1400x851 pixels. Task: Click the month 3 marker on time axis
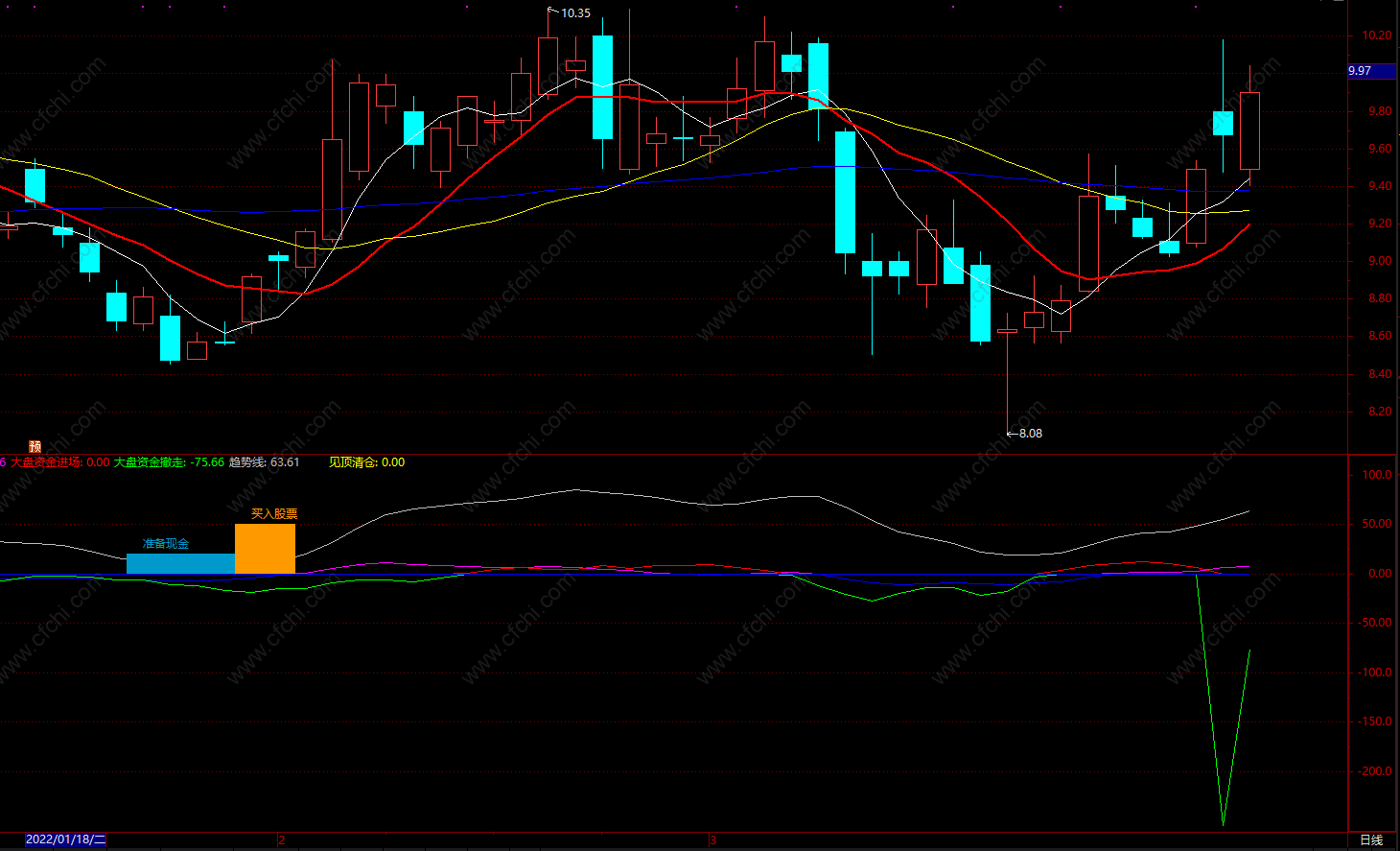coord(712,840)
